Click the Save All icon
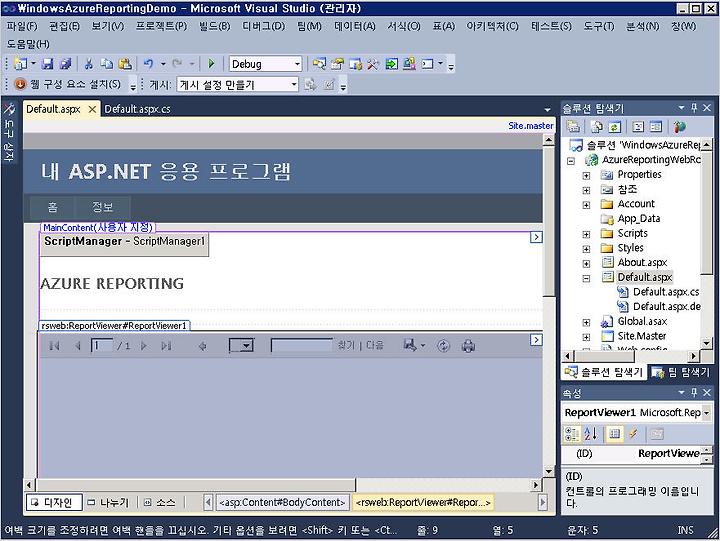 coord(65,64)
